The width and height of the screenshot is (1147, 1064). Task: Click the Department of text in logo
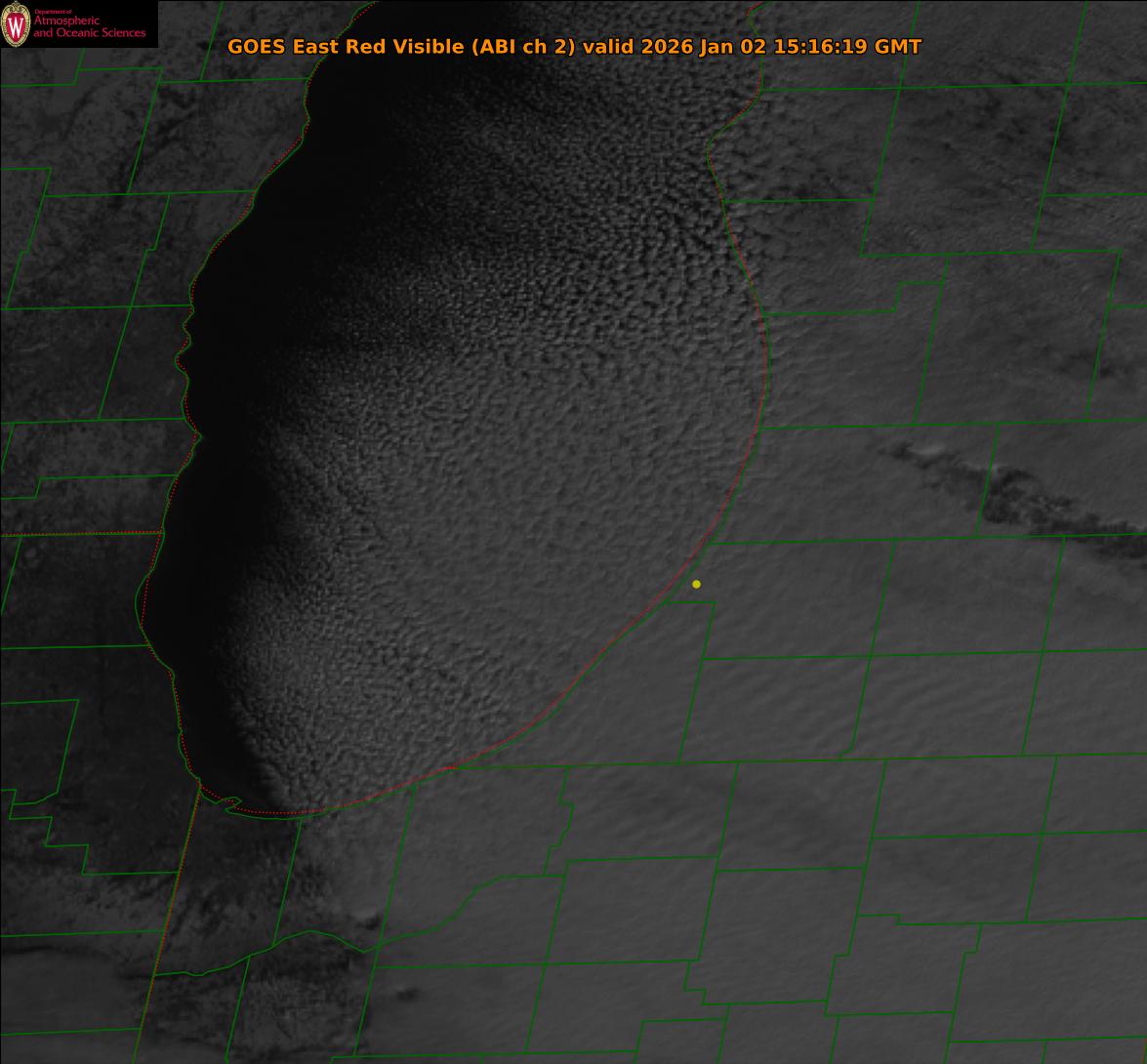pos(53,12)
